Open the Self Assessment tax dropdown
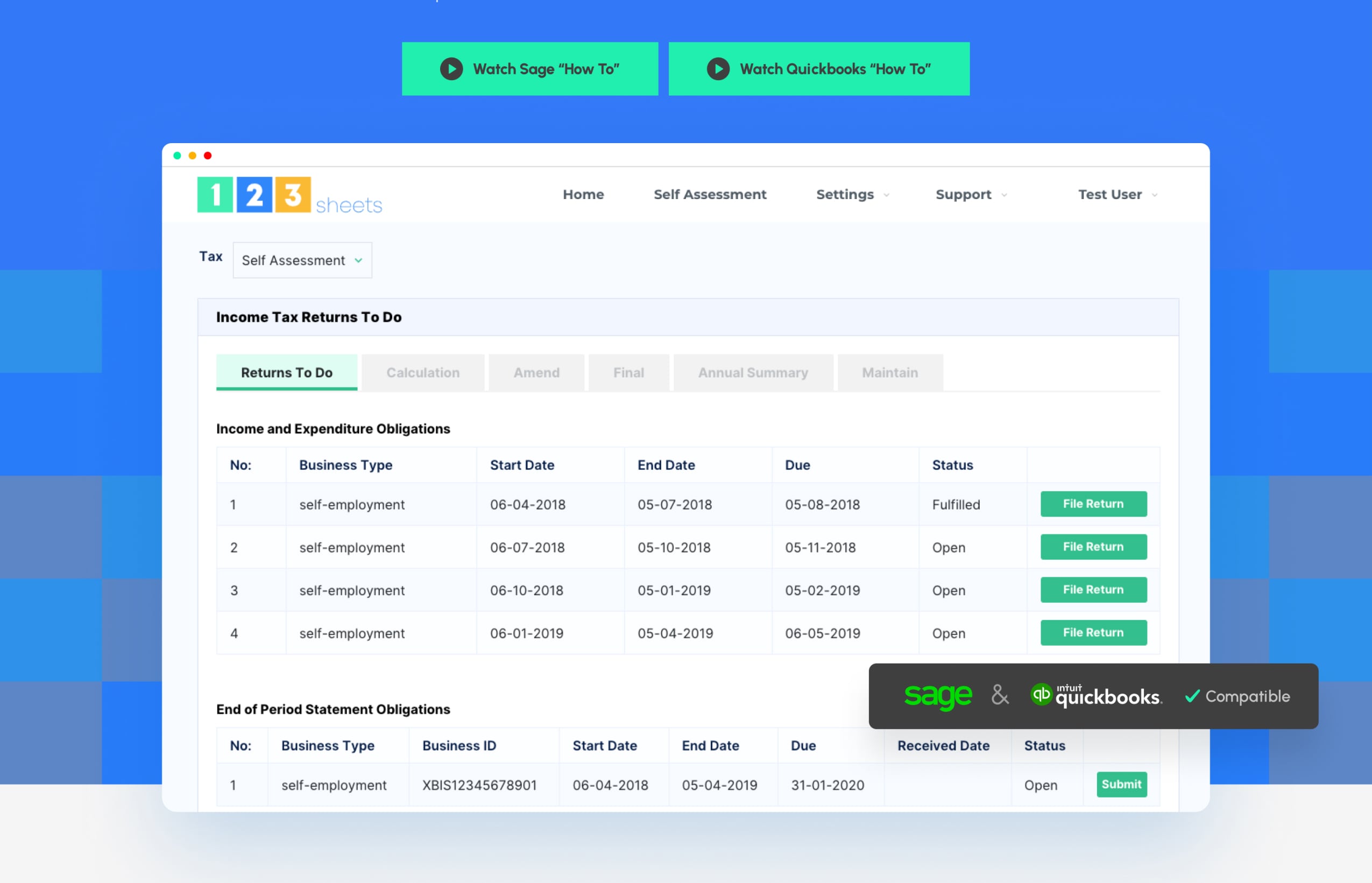The height and width of the screenshot is (883, 1372). pos(302,260)
